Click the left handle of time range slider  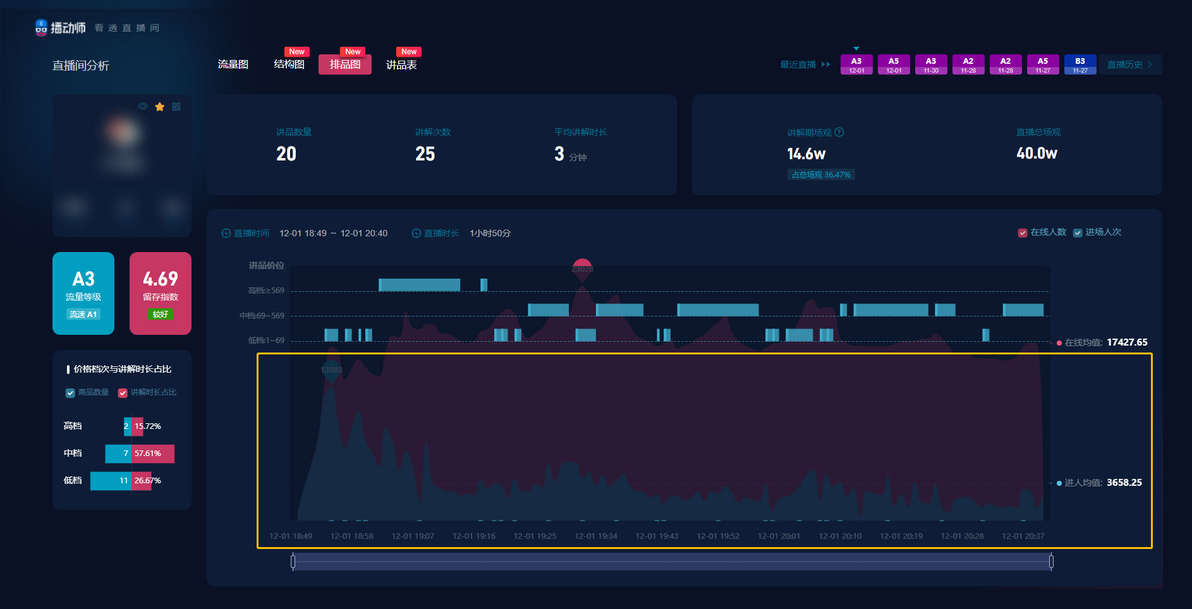point(293,562)
